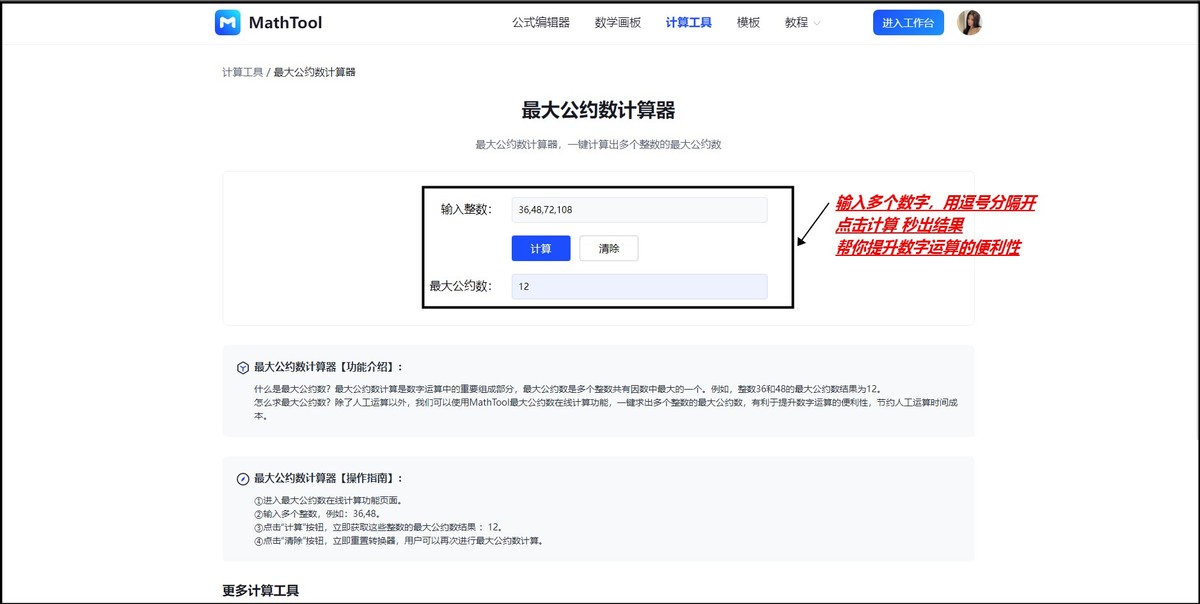Expand the 教程 dropdown menu
The width and height of the screenshot is (1200, 604).
795,21
